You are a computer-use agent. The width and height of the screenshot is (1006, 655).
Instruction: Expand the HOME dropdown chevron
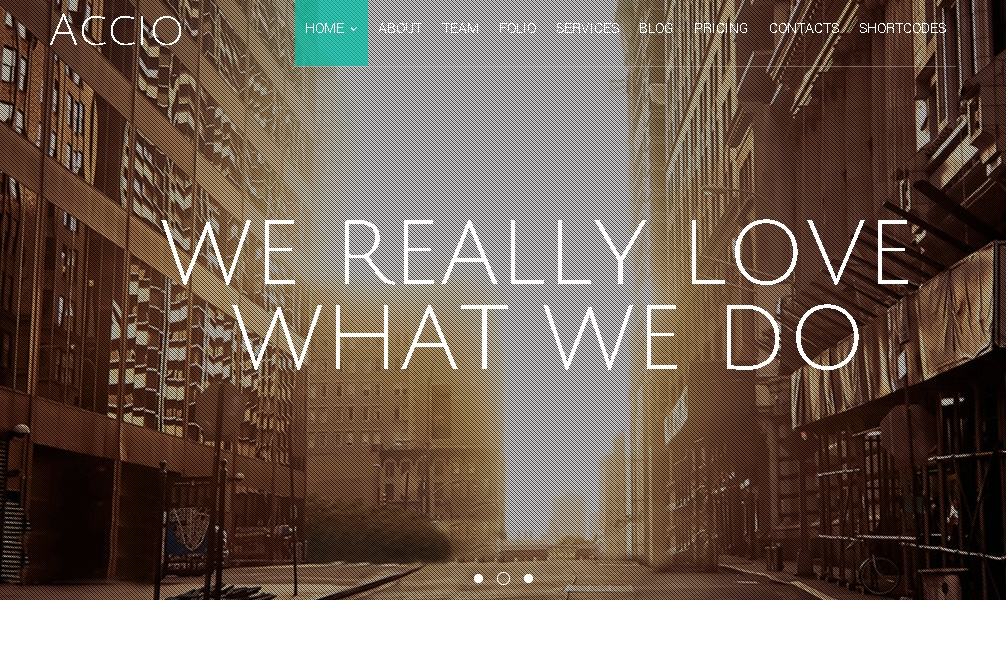[354, 29]
